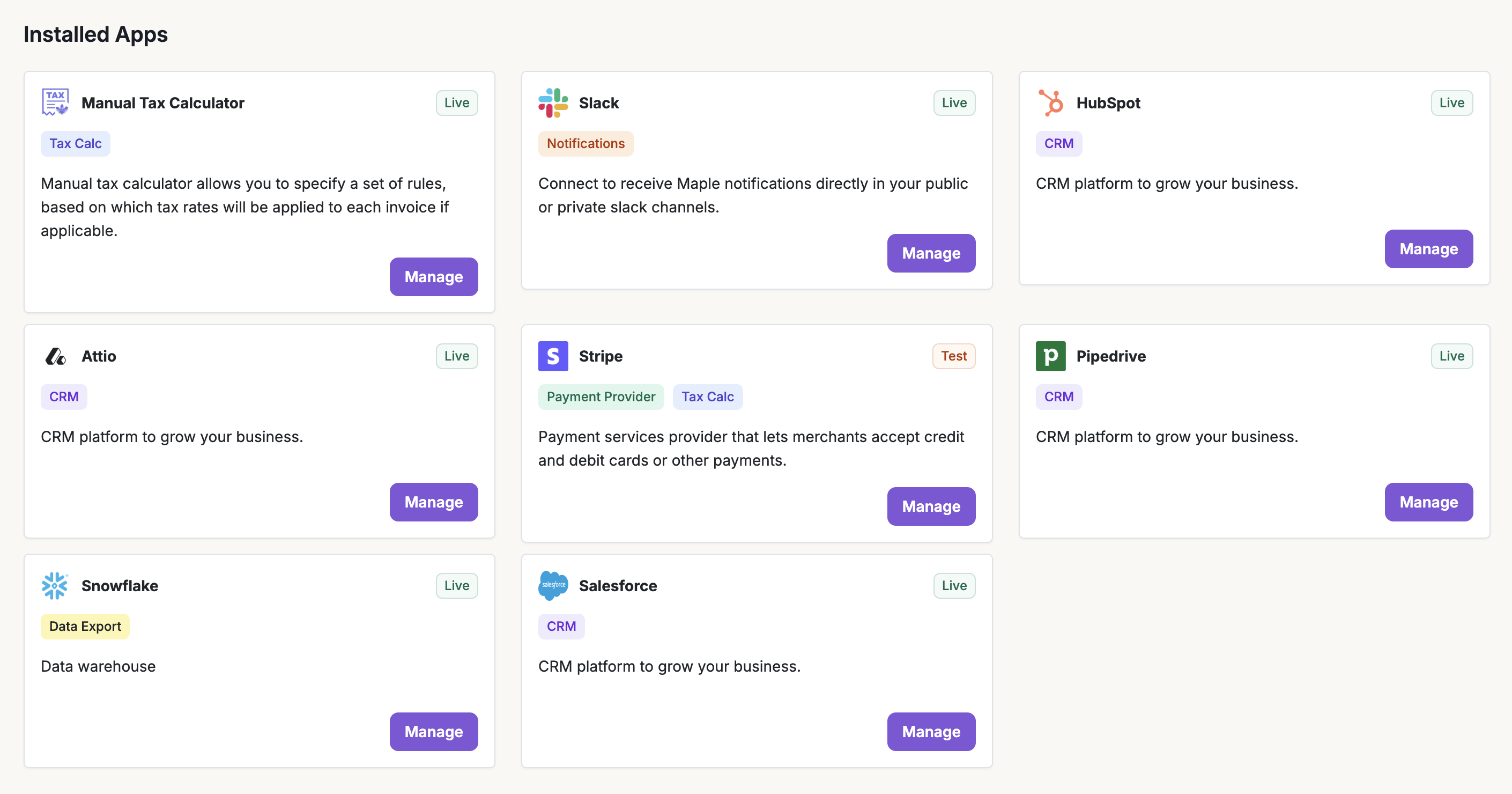Click the Tax Calc tag on Manual Tax Calculator
The image size is (1512, 794).
coord(75,143)
